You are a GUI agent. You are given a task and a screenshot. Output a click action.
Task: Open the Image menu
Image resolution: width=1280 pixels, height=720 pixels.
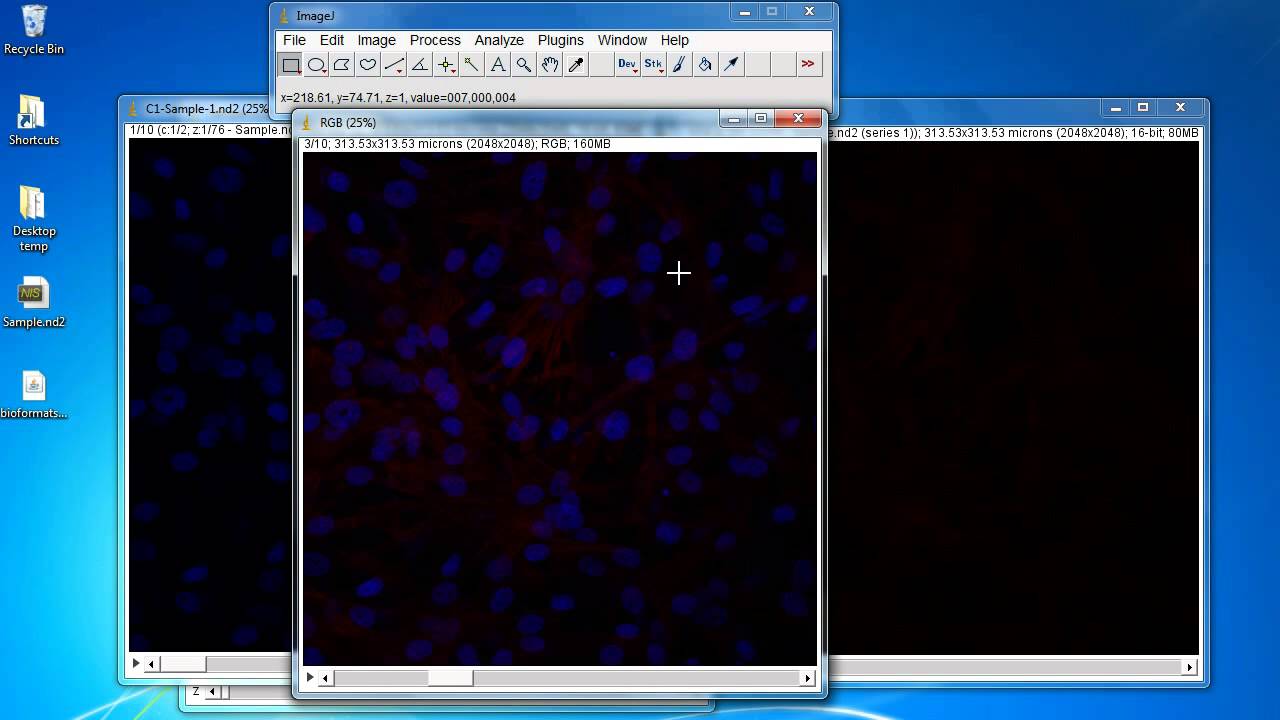pos(377,40)
